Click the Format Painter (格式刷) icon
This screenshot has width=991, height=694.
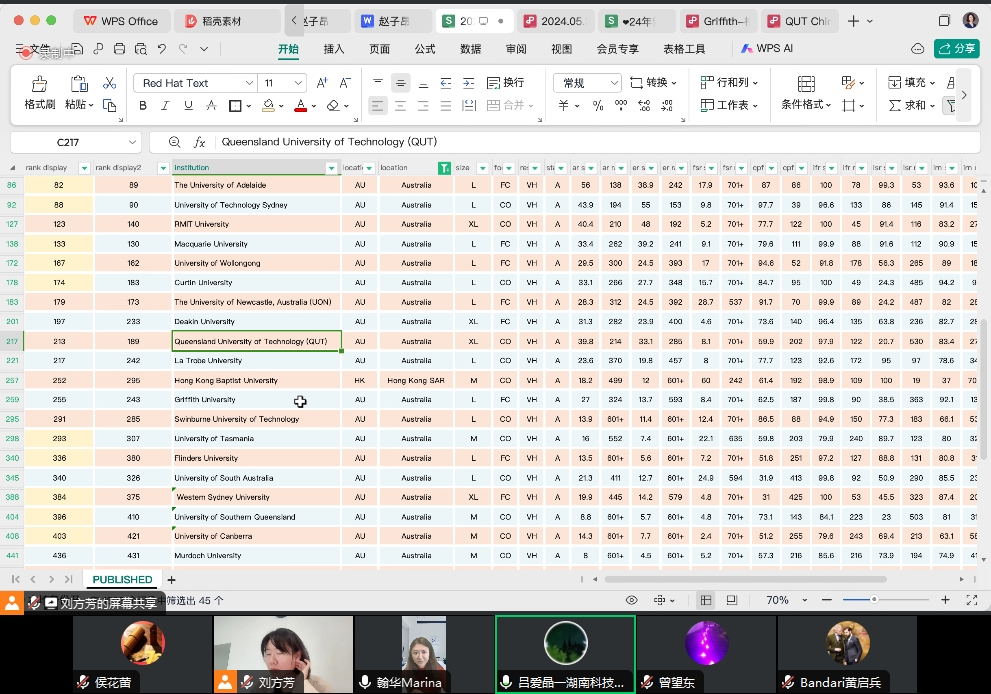point(39,84)
